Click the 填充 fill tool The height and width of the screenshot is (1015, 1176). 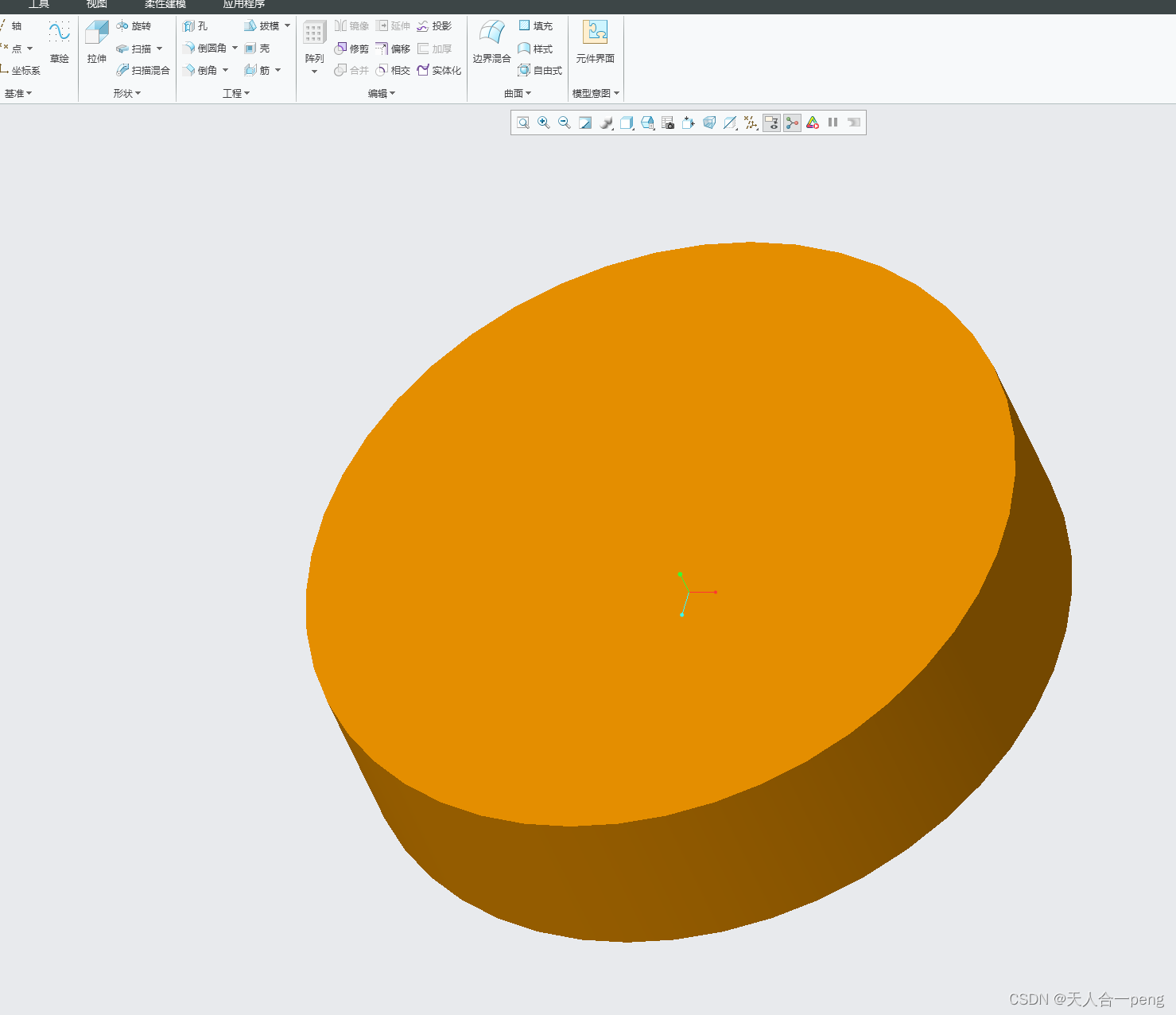click(x=535, y=26)
